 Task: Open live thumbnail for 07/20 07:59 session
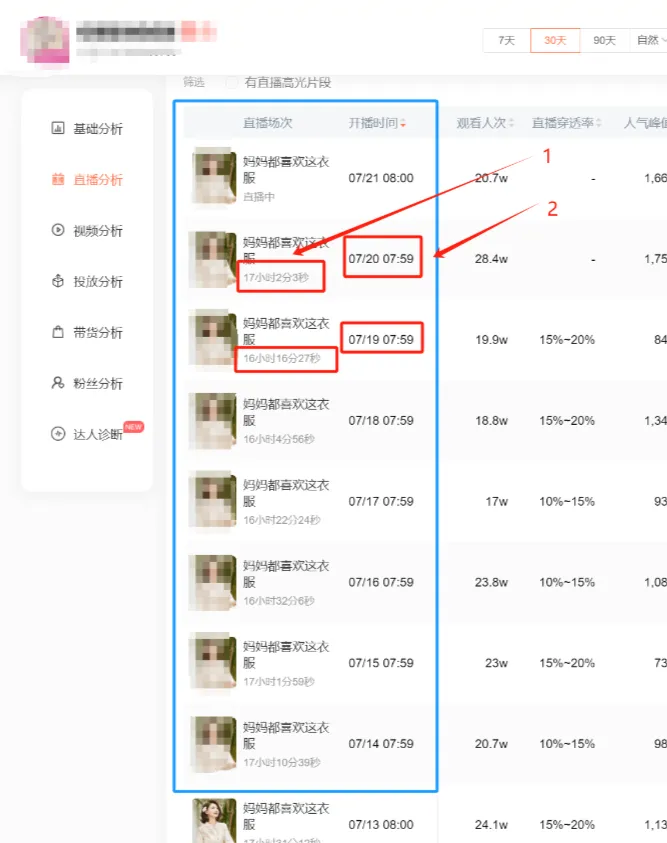tap(214, 259)
